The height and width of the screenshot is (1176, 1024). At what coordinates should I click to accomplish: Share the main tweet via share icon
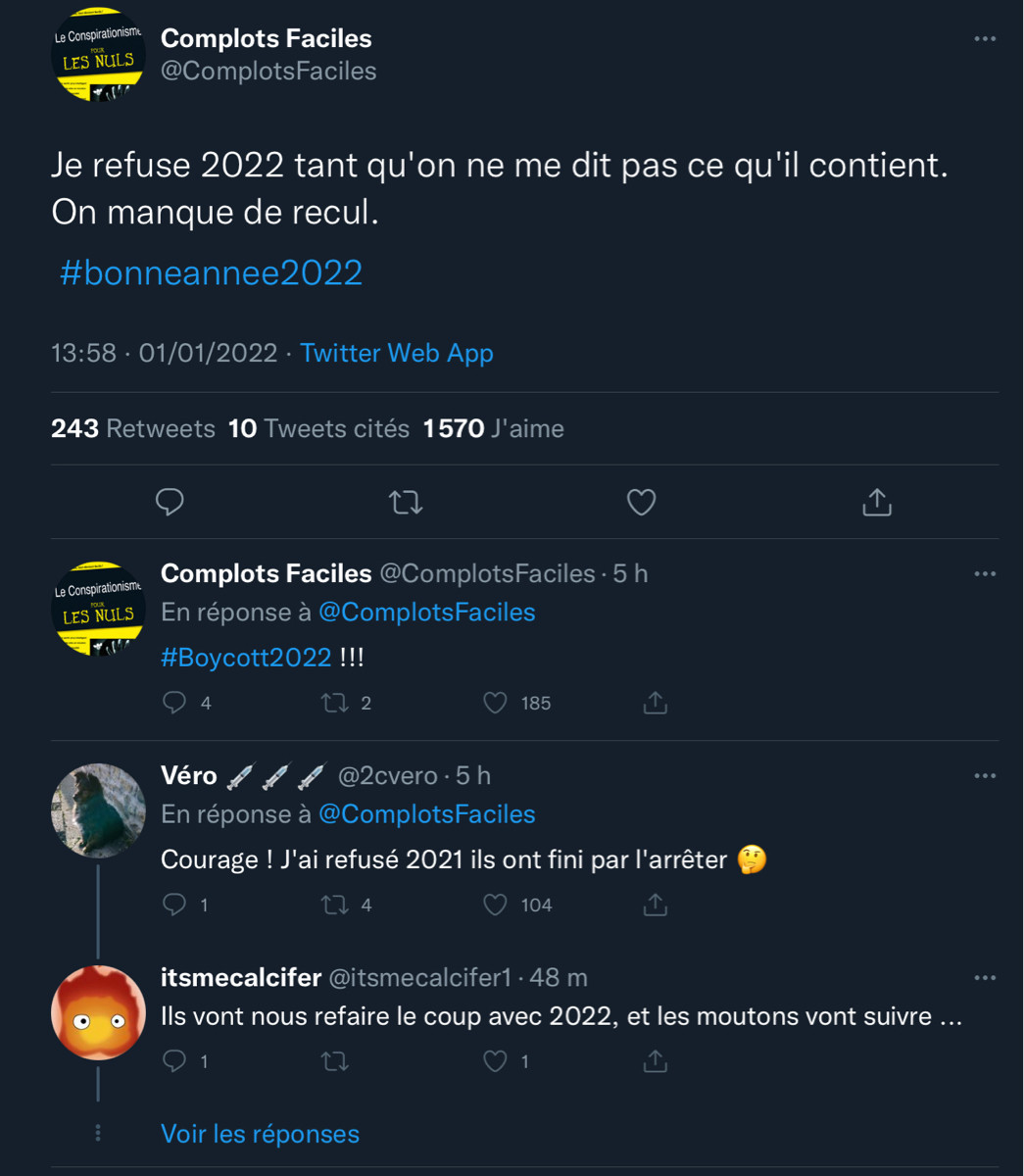(876, 503)
